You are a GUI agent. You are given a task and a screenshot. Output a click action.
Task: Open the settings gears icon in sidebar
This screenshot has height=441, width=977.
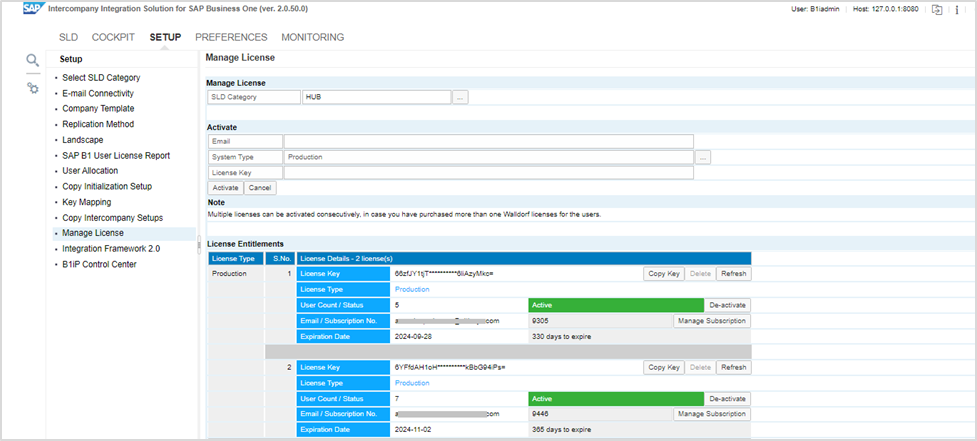[33, 88]
